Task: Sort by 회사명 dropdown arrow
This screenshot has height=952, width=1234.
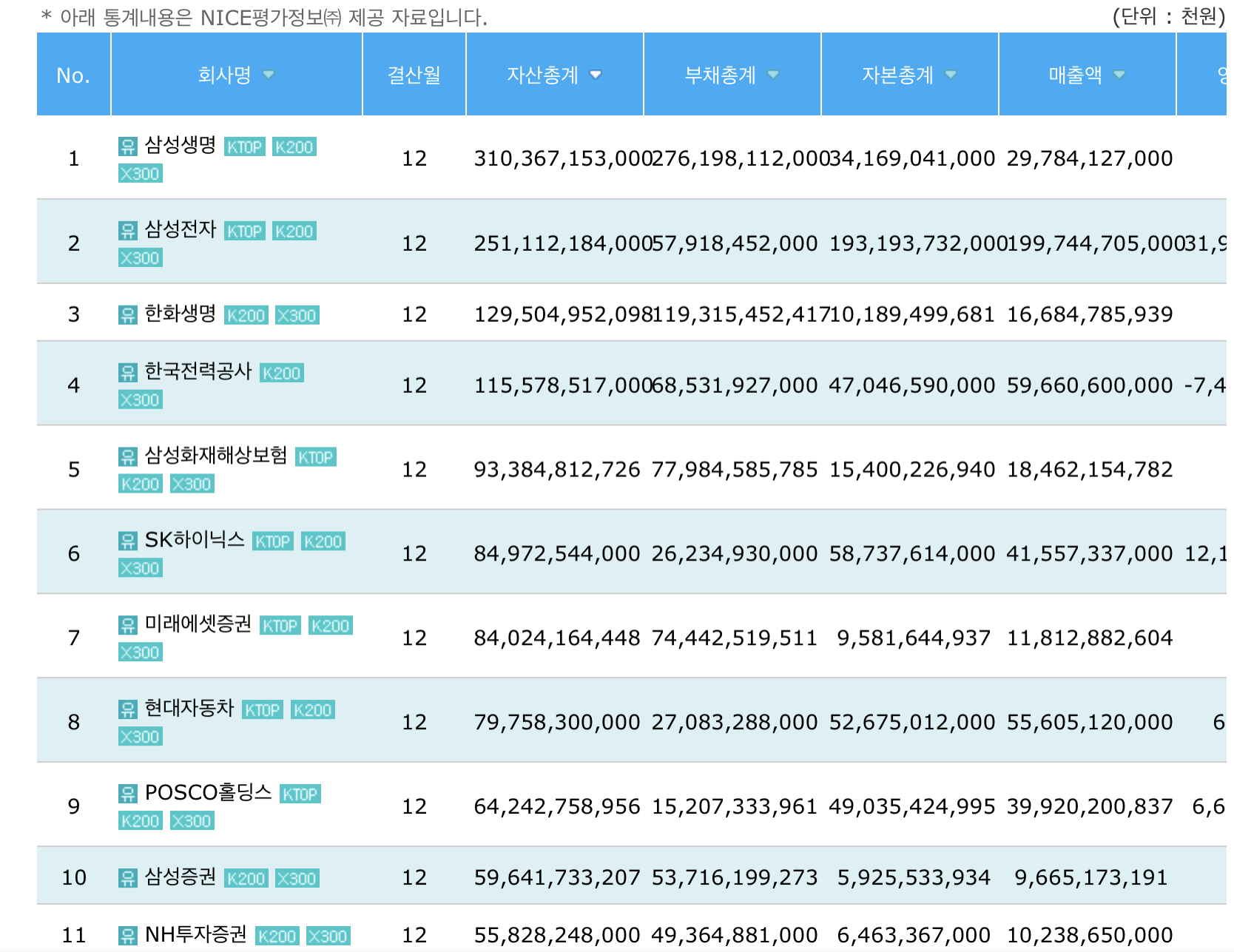Action: click(269, 75)
